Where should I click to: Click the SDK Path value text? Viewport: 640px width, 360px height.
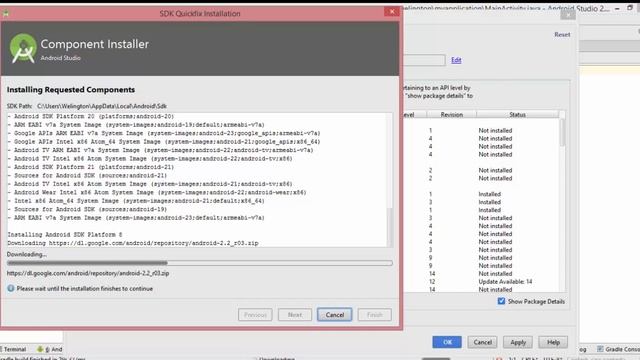(x=102, y=106)
